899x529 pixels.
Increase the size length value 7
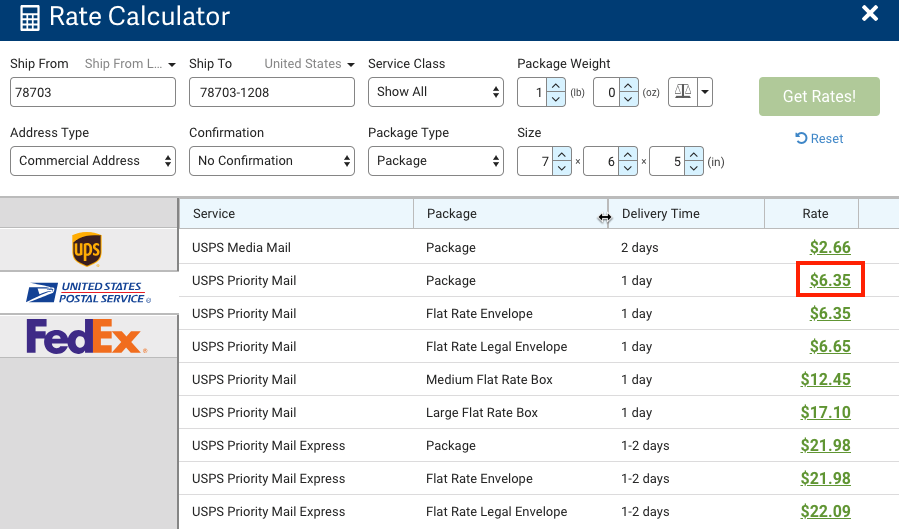tap(562, 155)
